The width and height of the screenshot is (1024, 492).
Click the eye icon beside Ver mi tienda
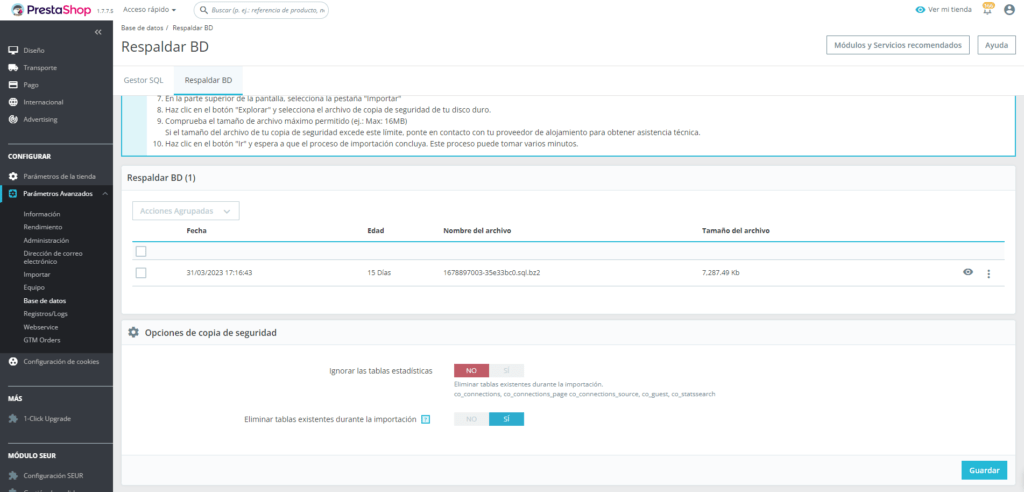(920, 10)
